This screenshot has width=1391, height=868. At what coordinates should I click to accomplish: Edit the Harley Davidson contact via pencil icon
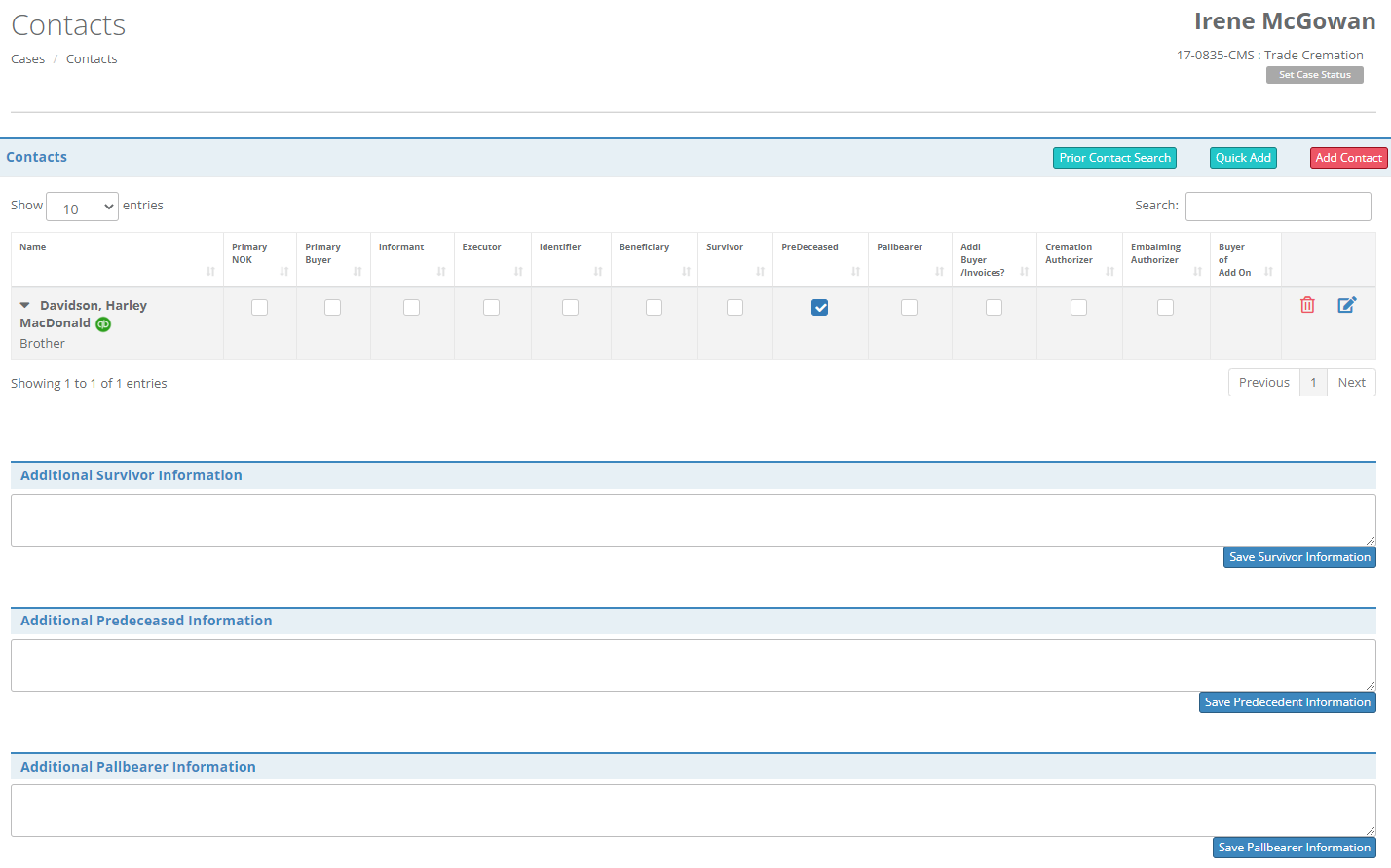click(x=1346, y=305)
